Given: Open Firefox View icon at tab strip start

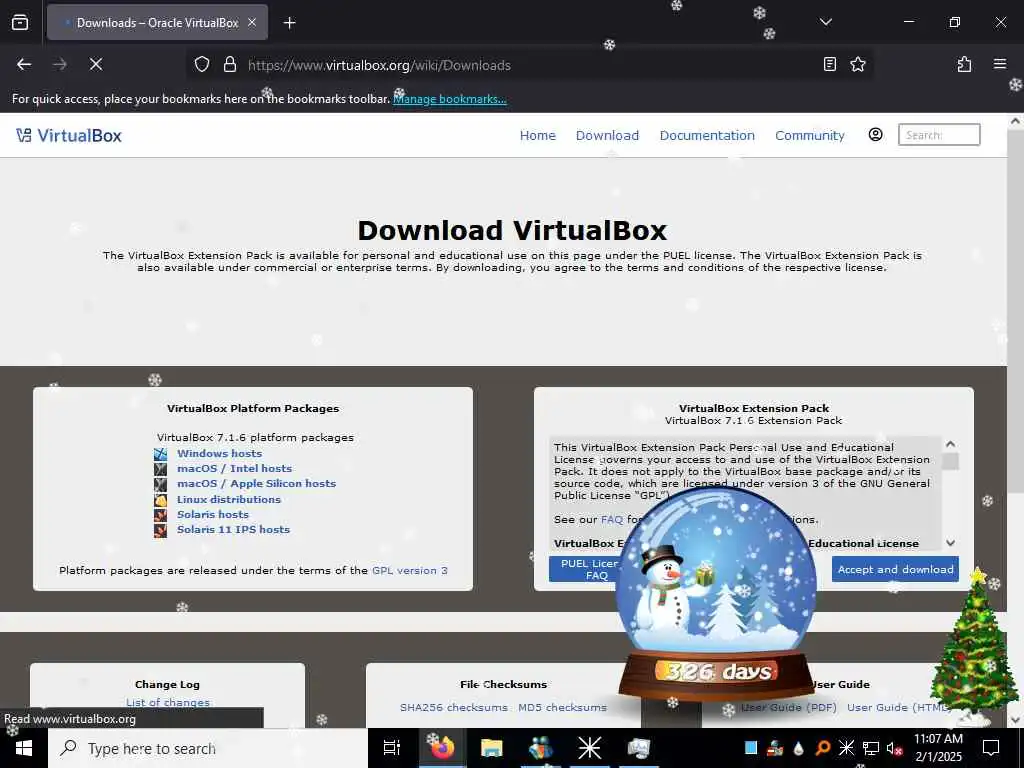Looking at the screenshot, I should (20, 22).
